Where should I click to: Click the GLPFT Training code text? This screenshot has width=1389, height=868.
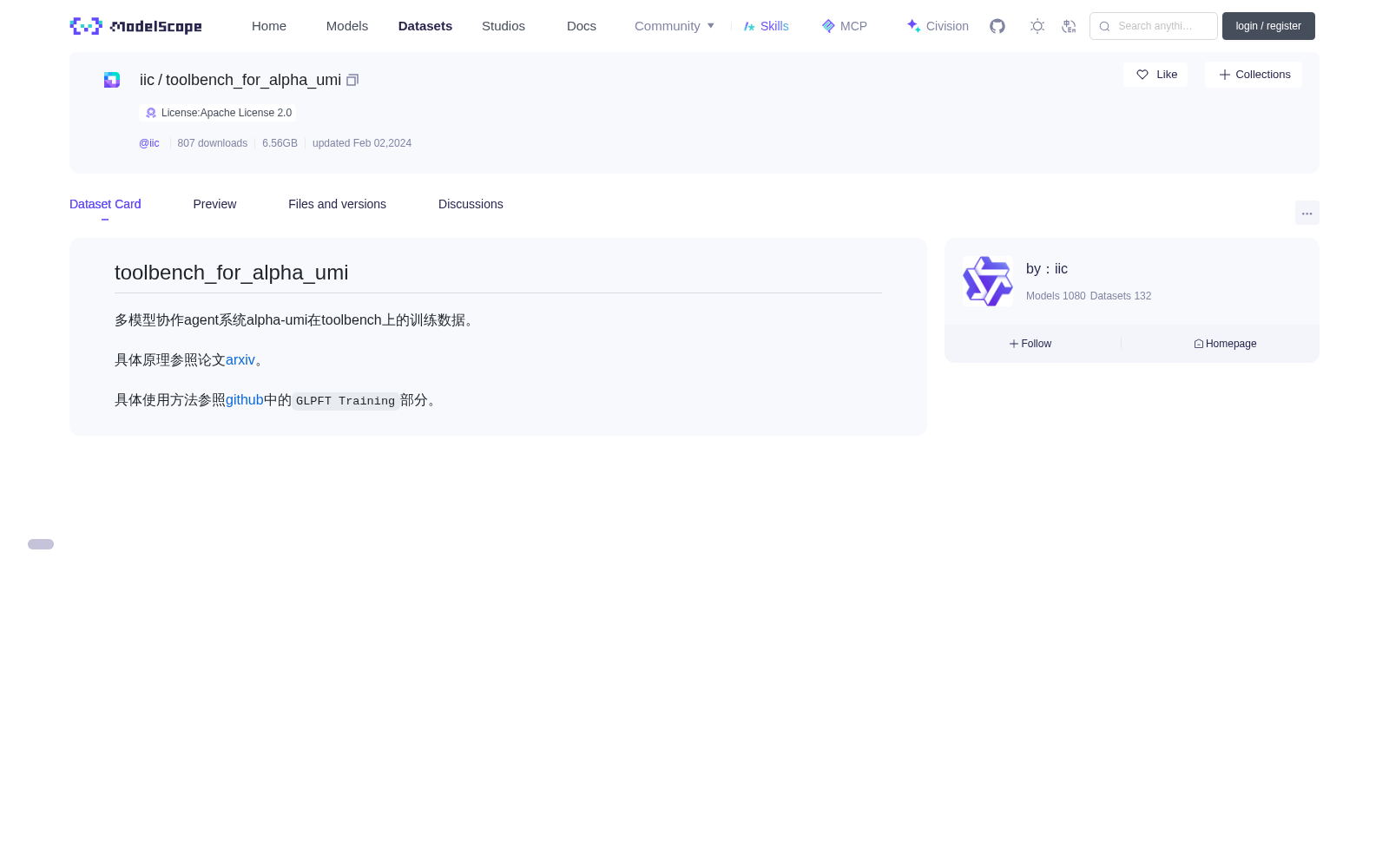click(x=346, y=401)
